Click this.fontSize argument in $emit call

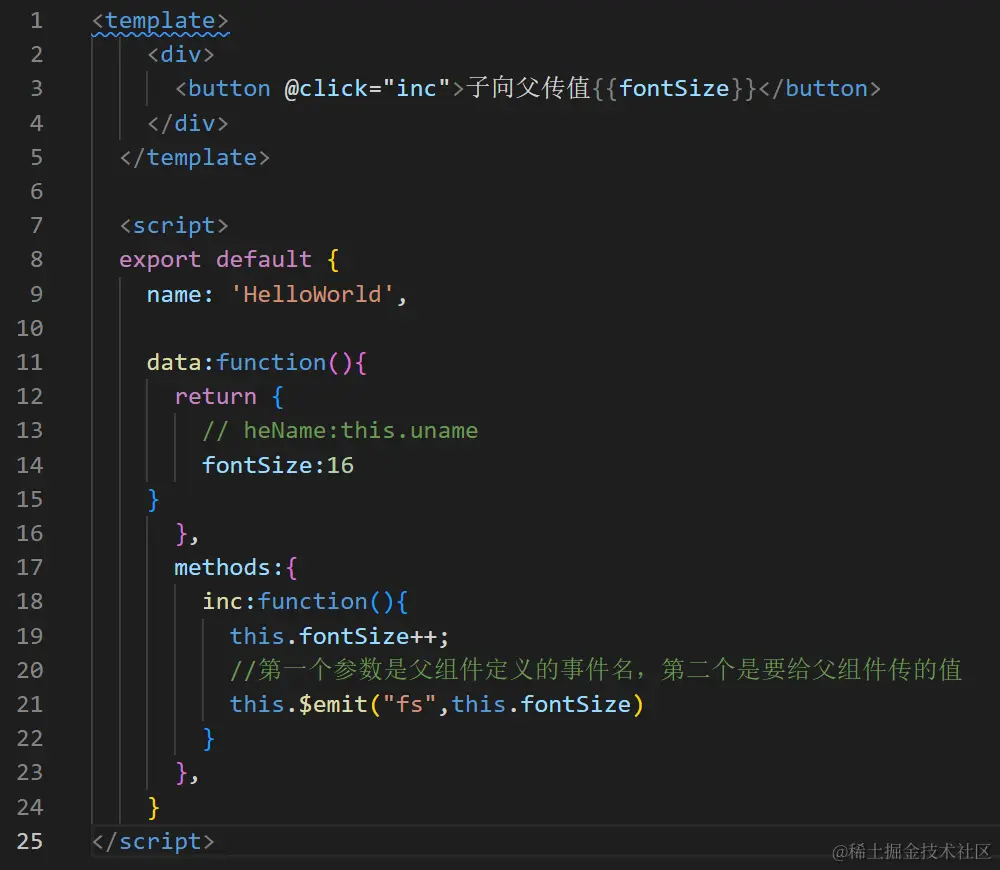click(541, 704)
